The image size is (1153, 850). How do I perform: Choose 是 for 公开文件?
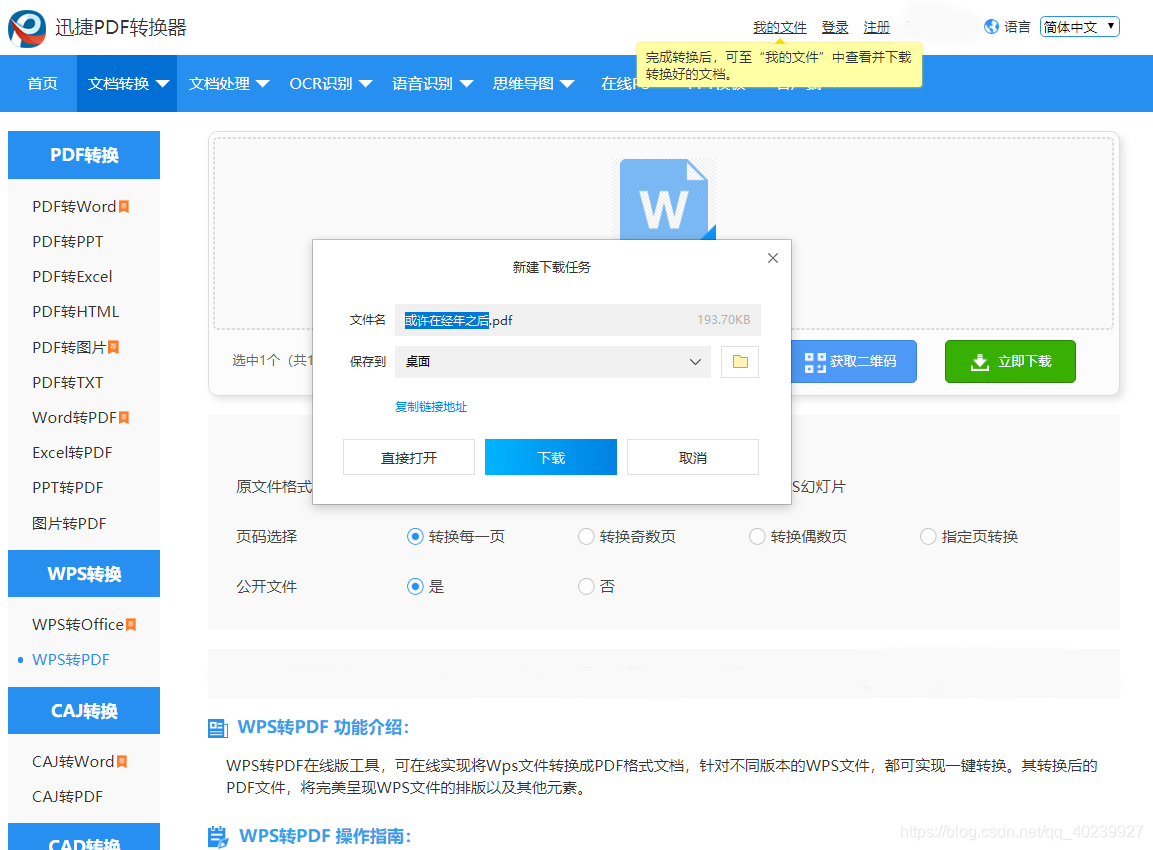(x=415, y=587)
